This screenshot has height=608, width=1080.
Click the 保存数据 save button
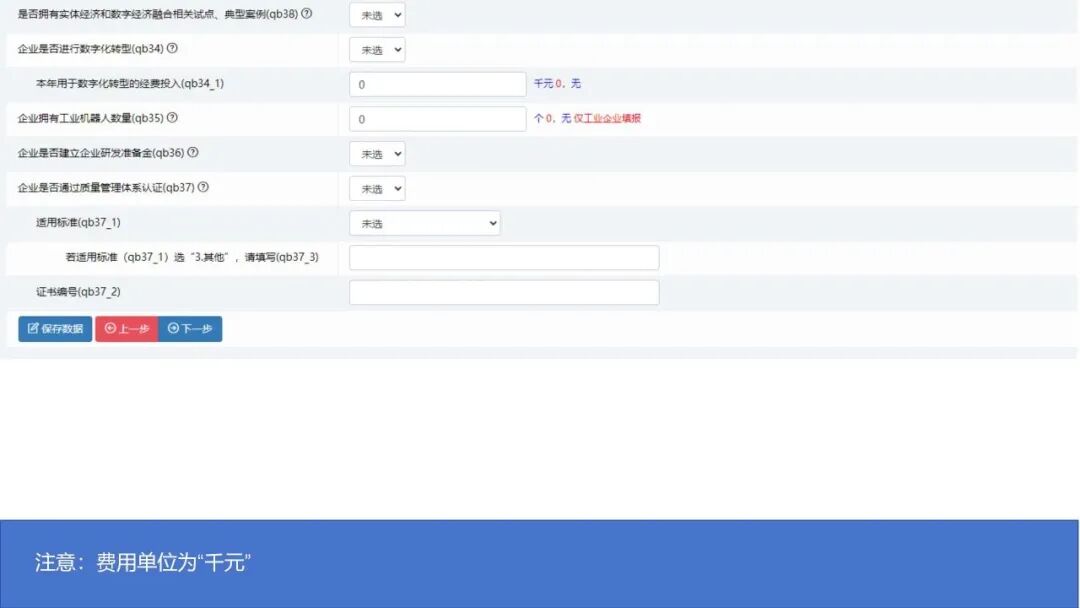tap(52, 327)
